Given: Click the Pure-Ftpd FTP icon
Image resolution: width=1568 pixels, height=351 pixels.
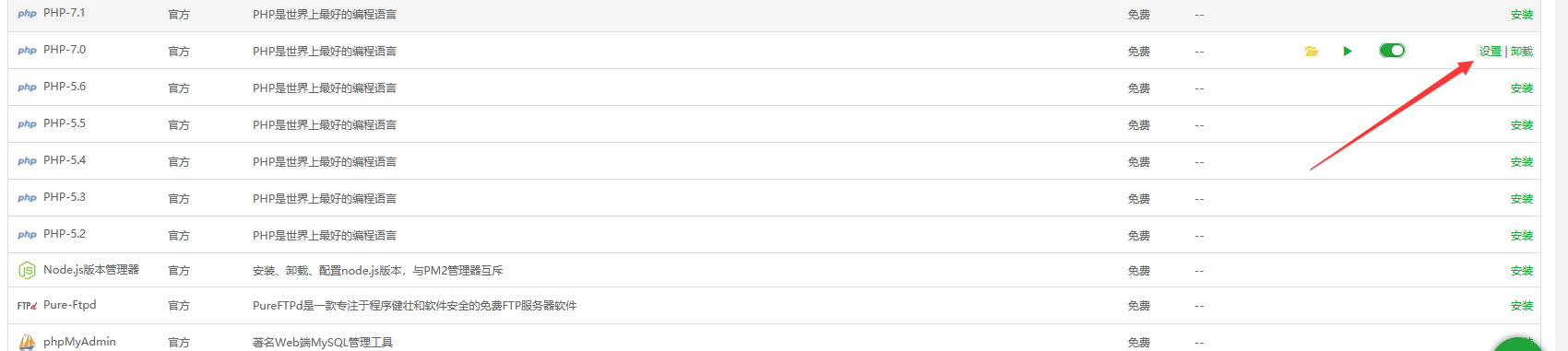Looking at the screenshot, I should (27, 305).
